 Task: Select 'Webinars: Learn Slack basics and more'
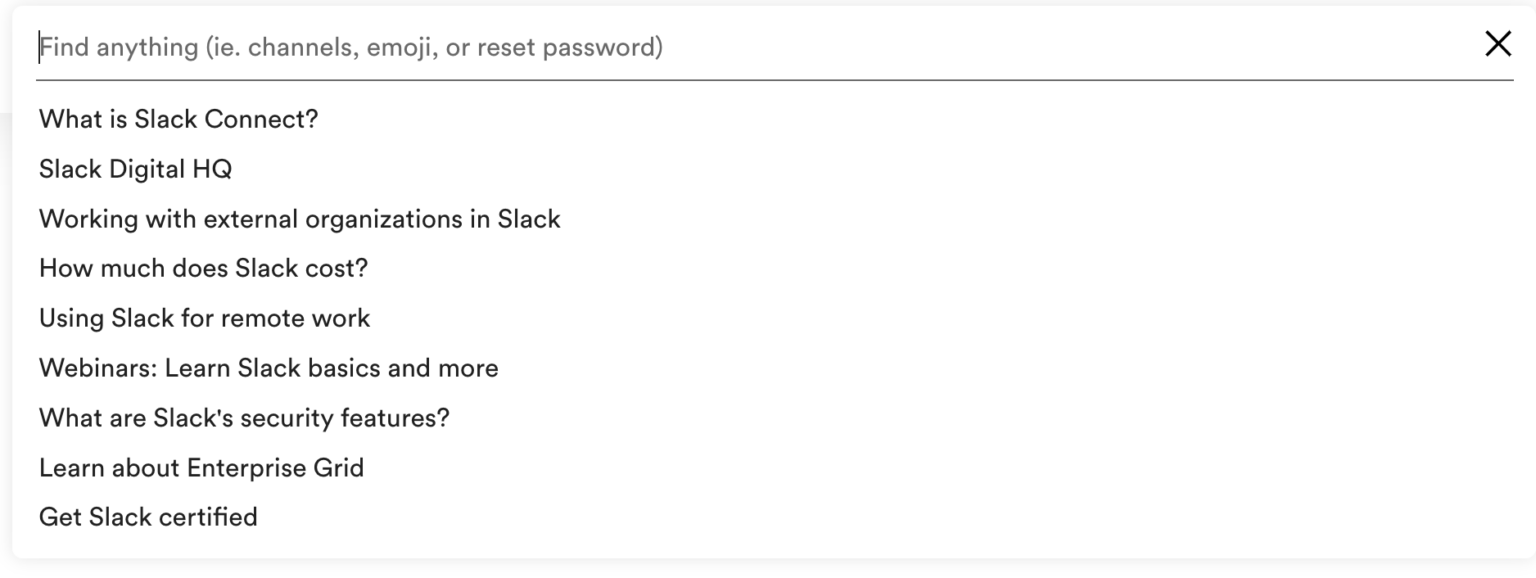click(x=268, y=368)
